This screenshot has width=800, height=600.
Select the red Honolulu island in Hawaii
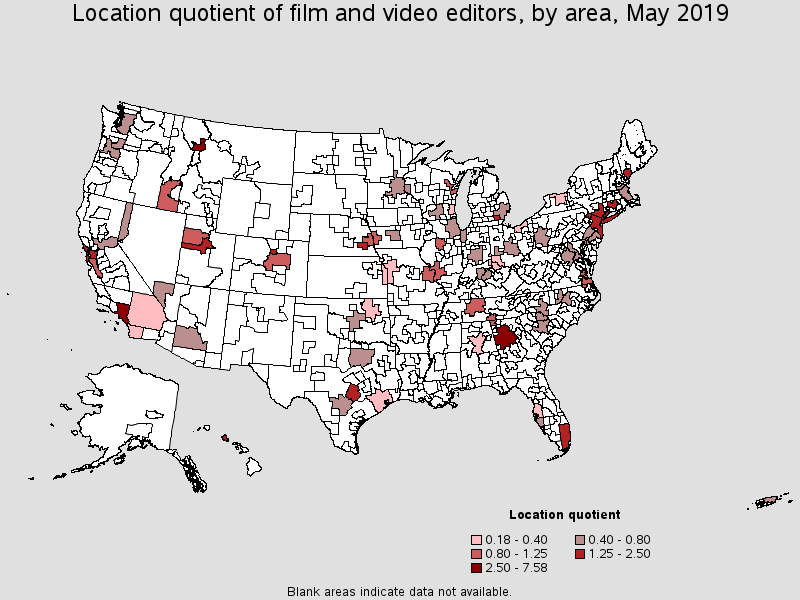click(x=225, y=438)
